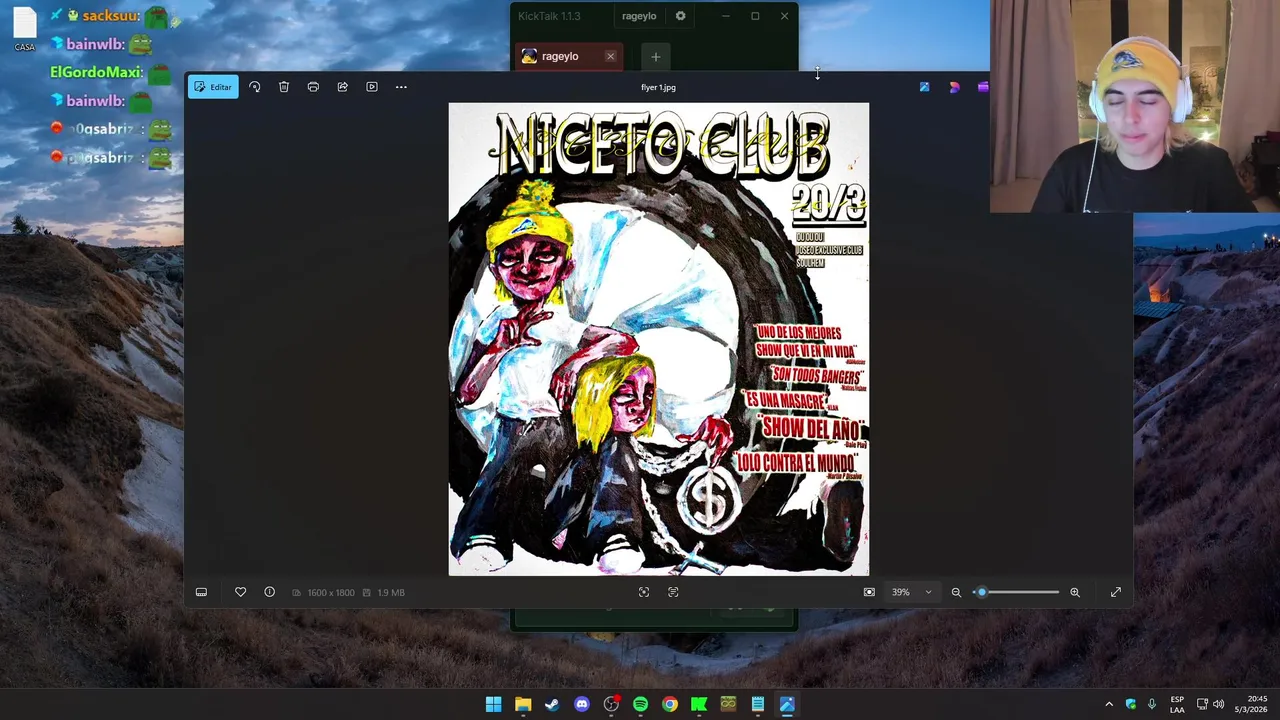Share the image via the share icon
This screenshot has width=1280, height=720.
tap(342, 87)
